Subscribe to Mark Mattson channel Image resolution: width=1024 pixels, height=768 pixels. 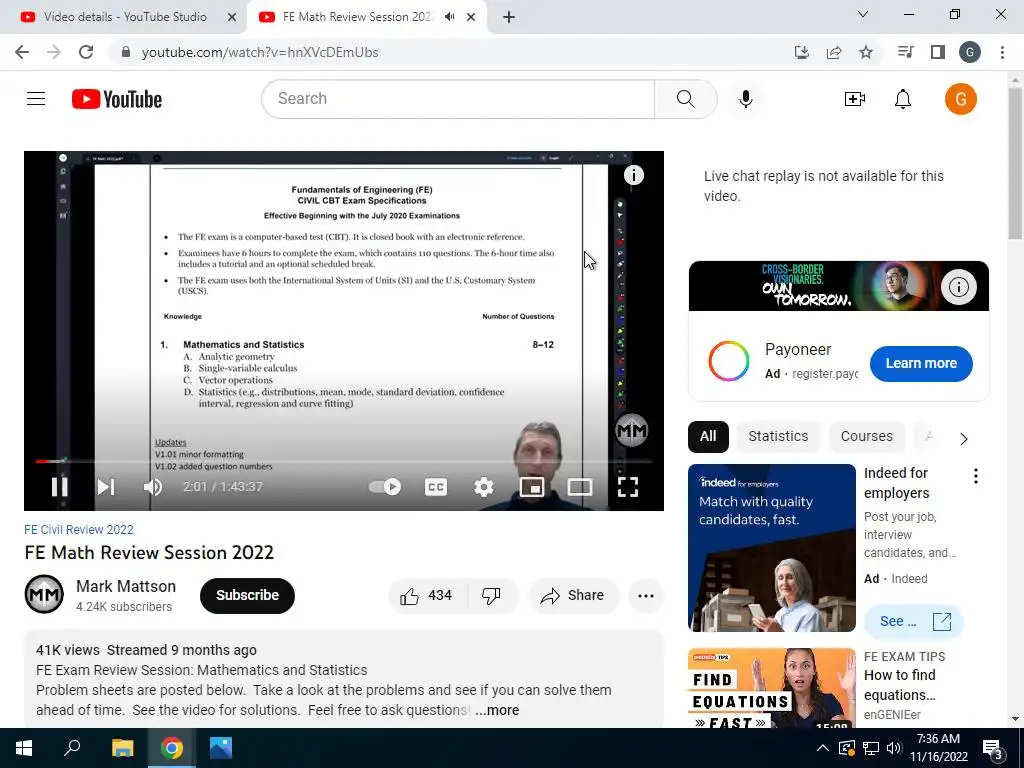[247, 595]
